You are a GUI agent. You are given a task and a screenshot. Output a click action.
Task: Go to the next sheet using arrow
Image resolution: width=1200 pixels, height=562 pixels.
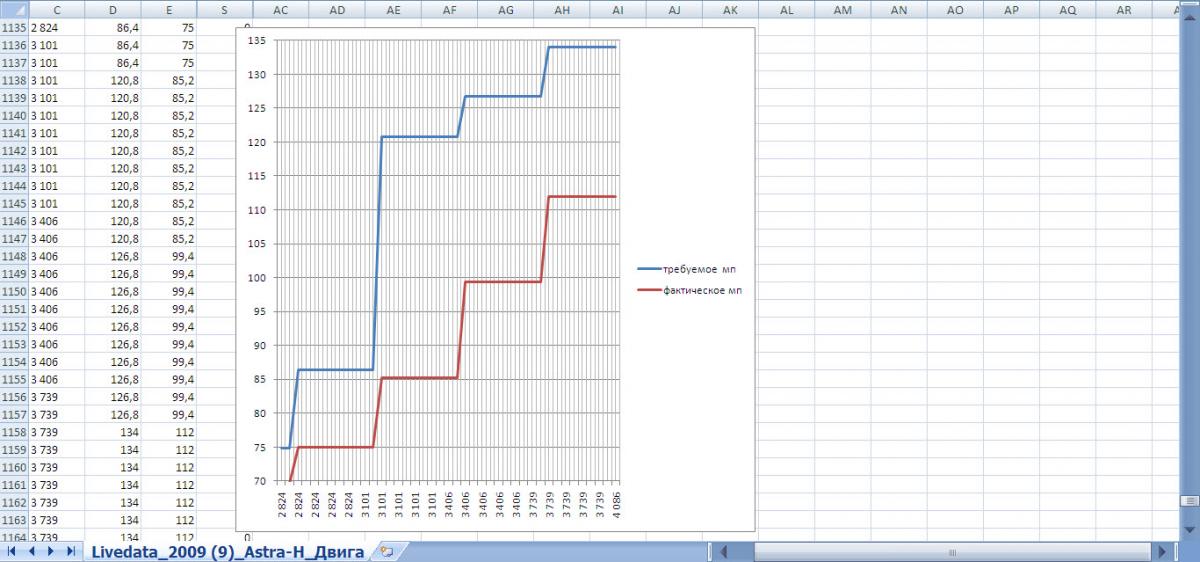(51, 551)
